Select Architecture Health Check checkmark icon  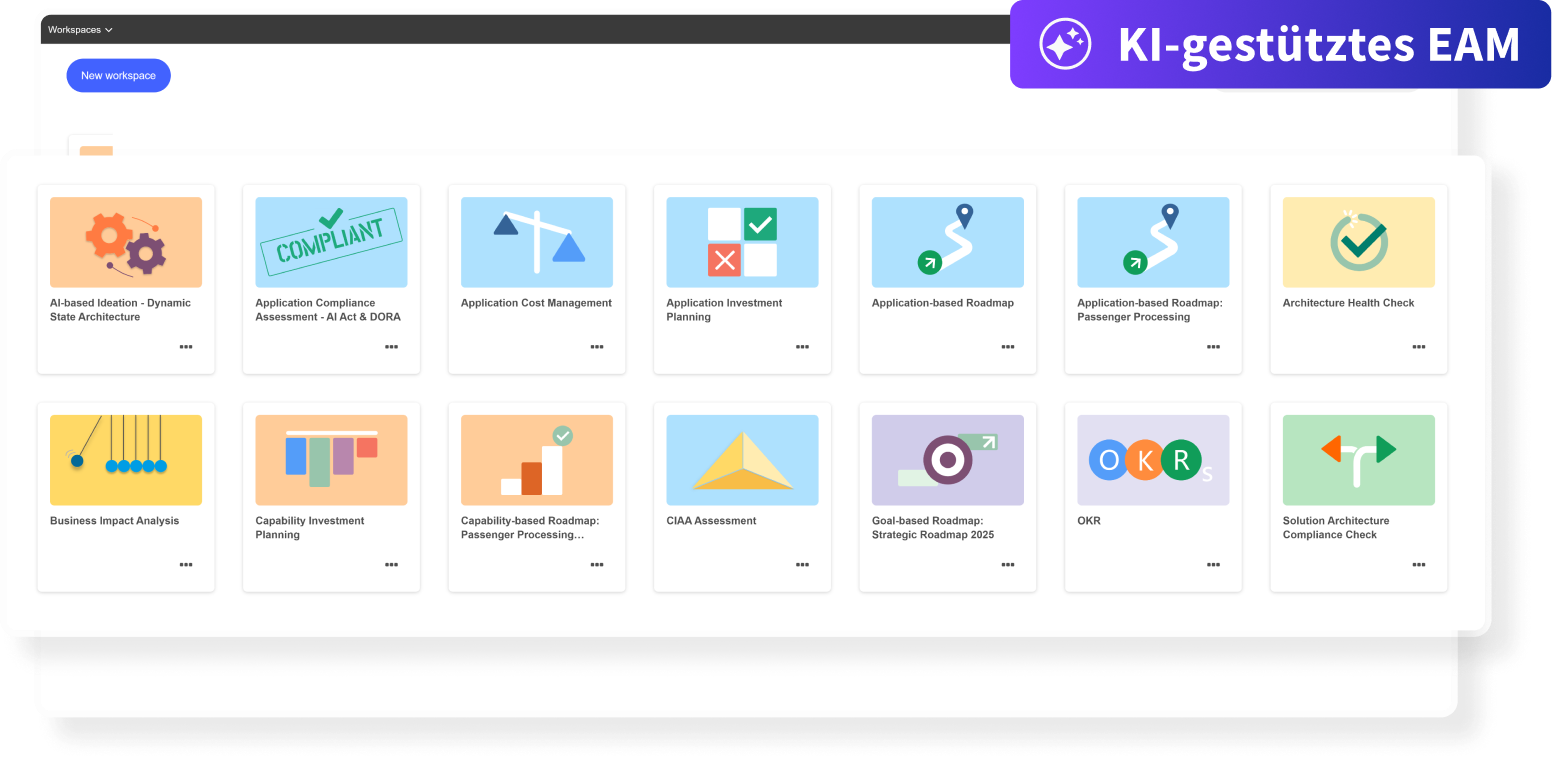[x=1359, y=242]
